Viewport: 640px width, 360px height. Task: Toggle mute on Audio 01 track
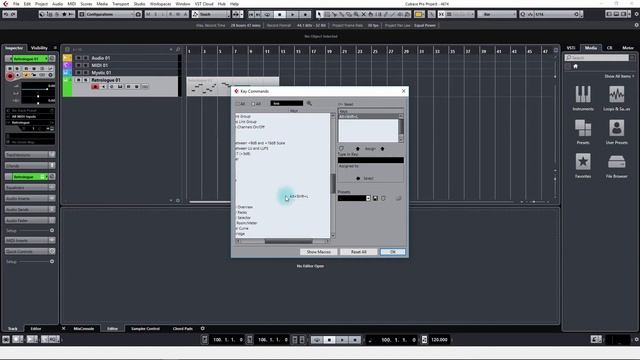tap(78, 58)
